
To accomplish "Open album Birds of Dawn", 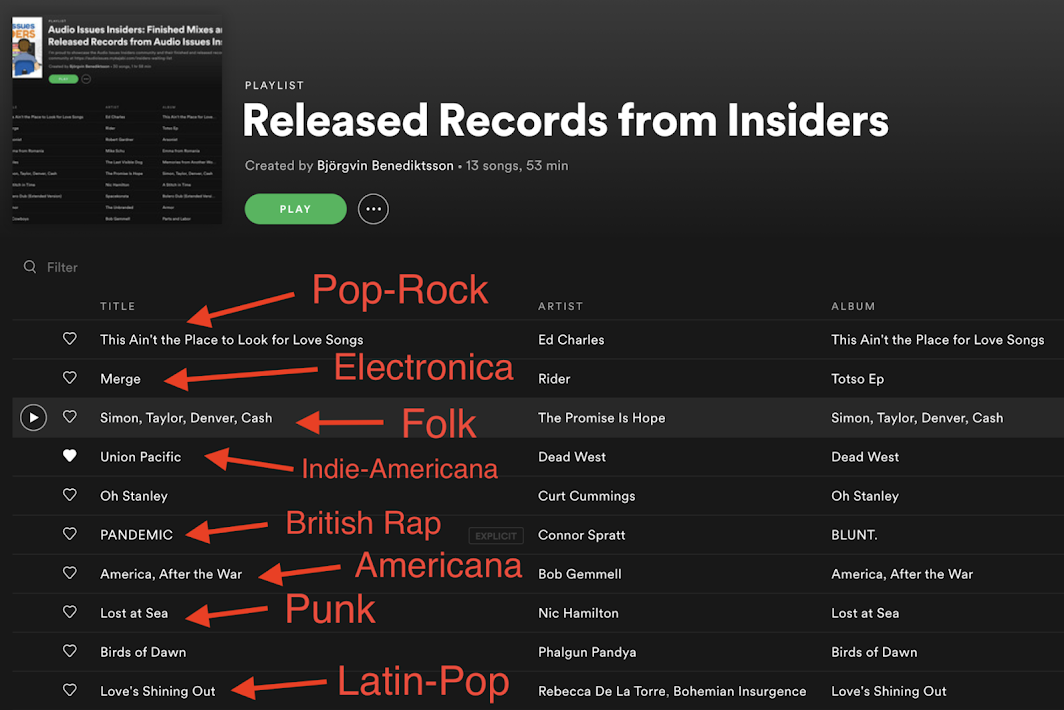I will tap(875, 652).
